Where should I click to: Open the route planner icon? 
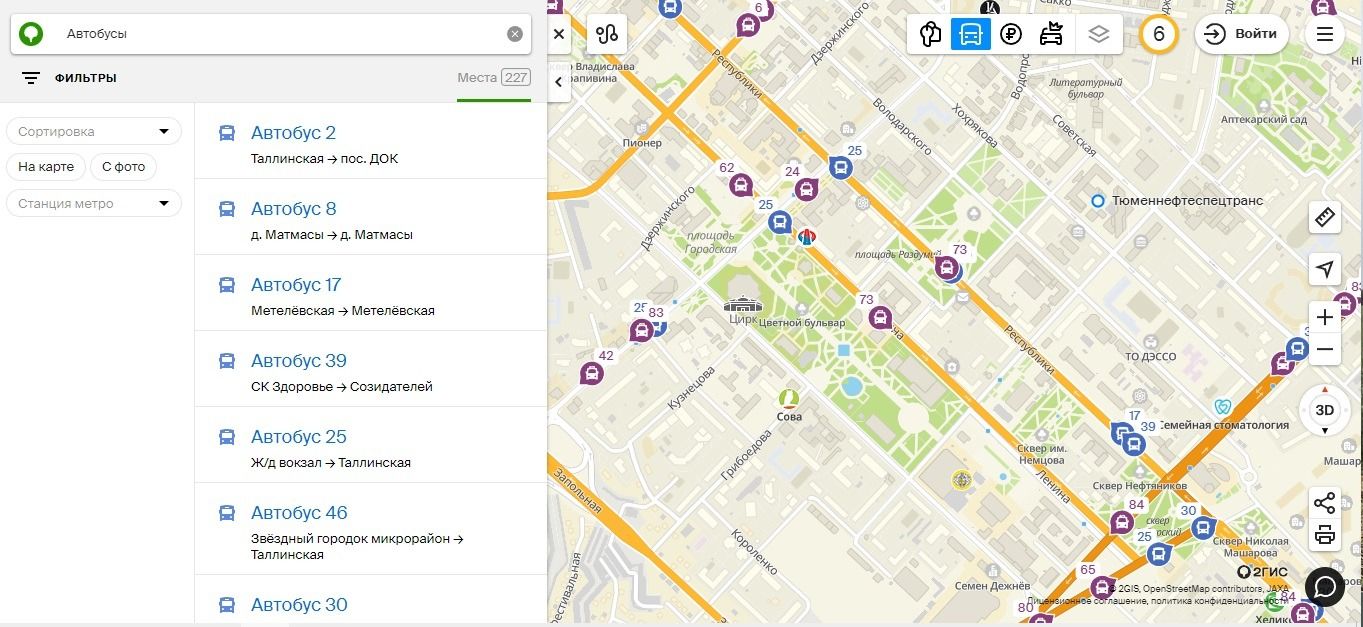click(x=607, y=34)
